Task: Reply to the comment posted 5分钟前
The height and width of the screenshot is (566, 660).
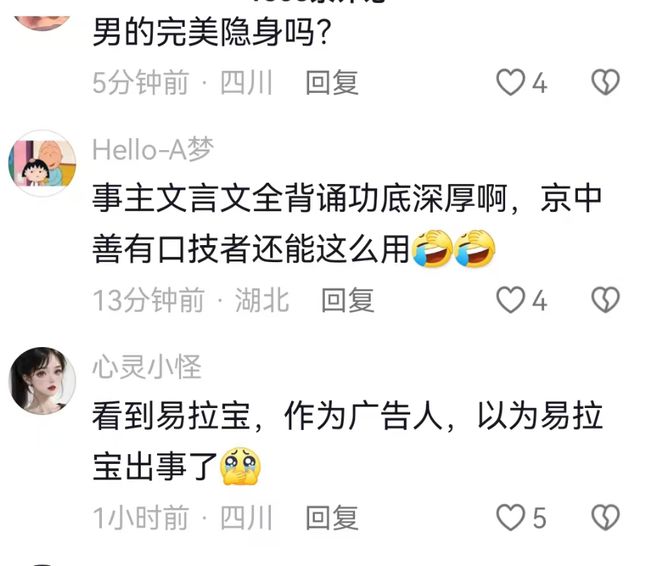Action: point(332,82)
